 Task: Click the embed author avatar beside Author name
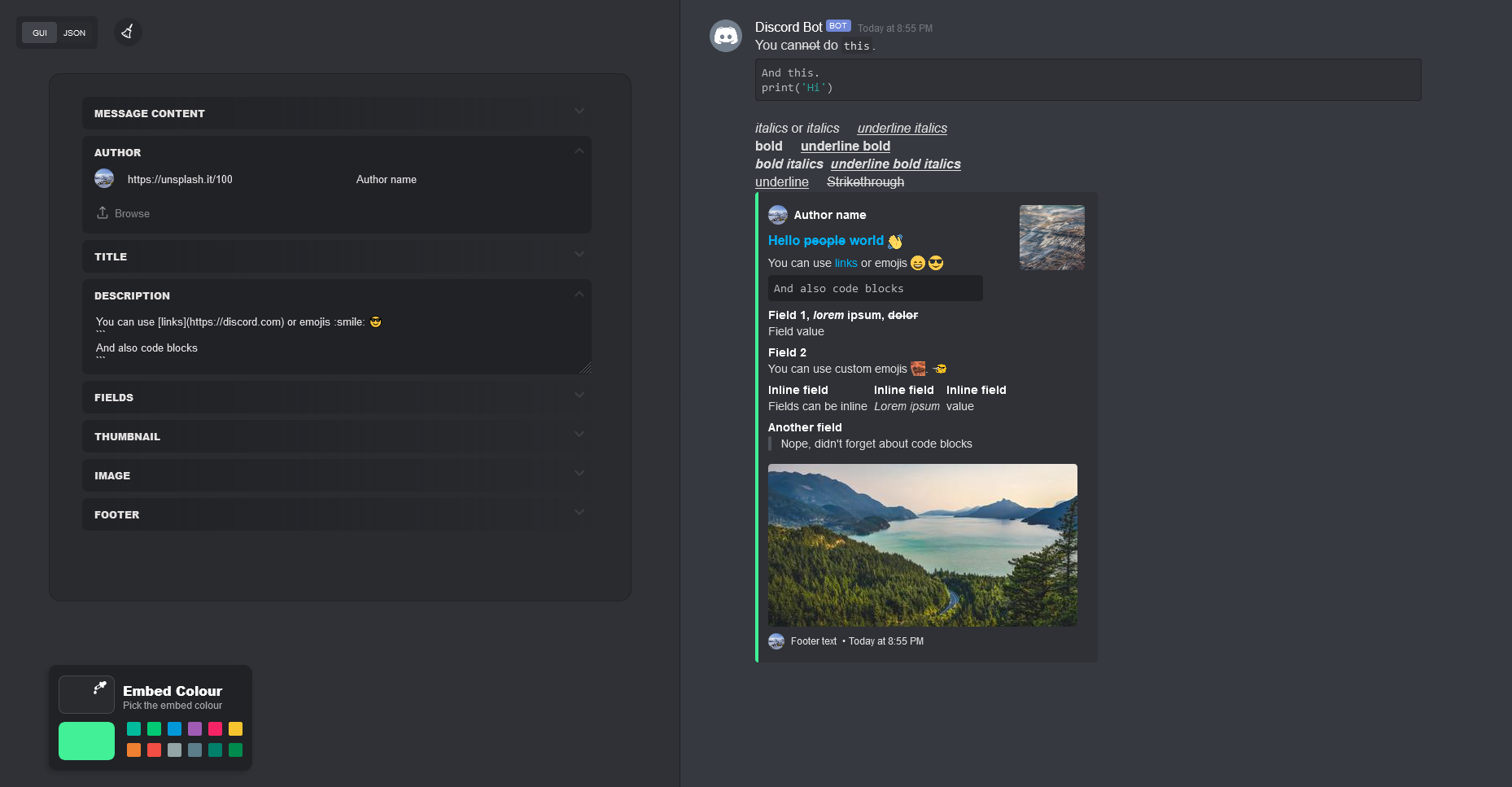coord(778,215)
